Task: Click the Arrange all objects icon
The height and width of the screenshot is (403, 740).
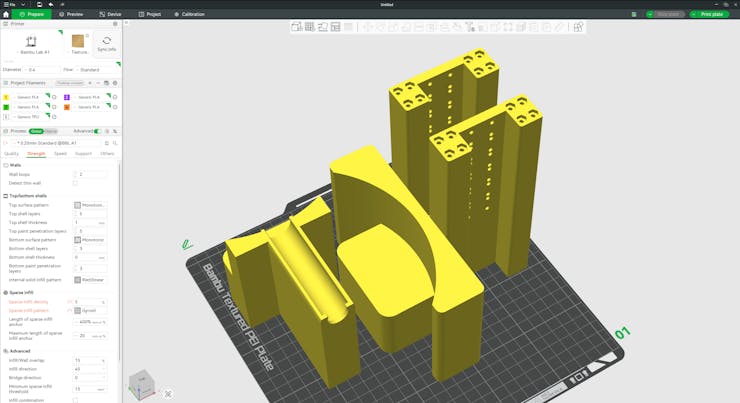Action: [335, 27]
